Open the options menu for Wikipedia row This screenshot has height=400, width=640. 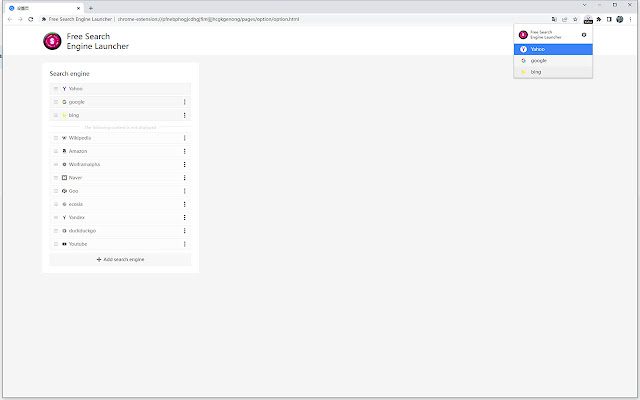point(184,138)
